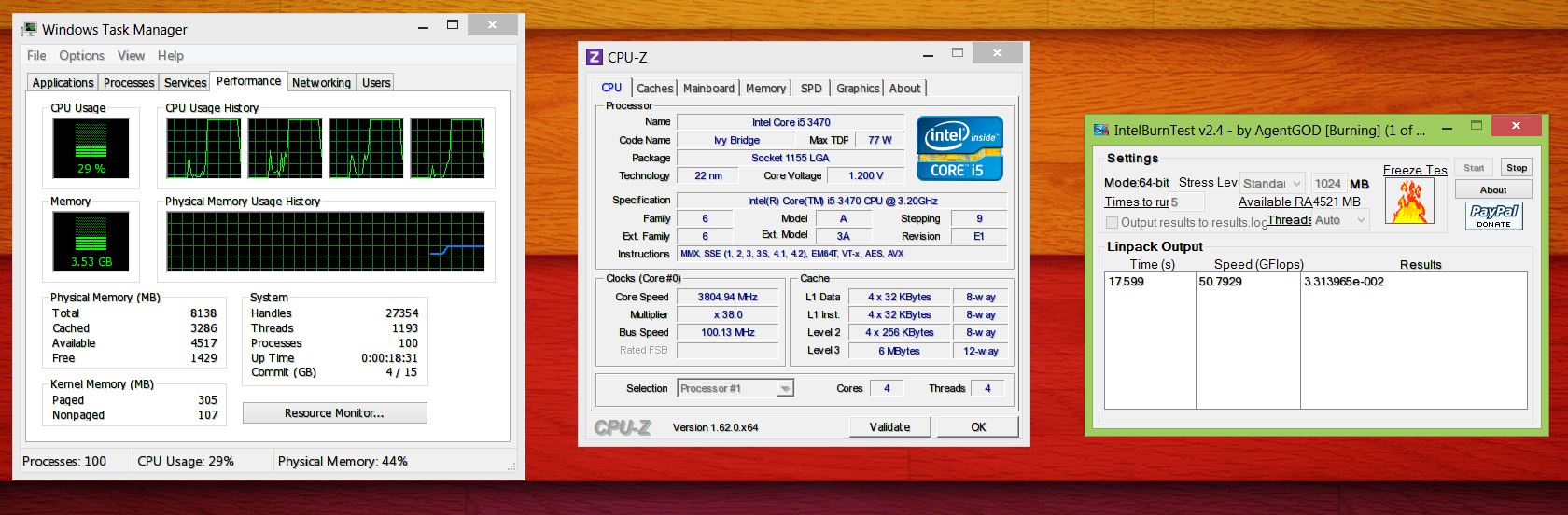This screenshot has width=1568, height=515.
Task: Click Processes: 100 in the status bar
Action: click(x=64, y=461)
